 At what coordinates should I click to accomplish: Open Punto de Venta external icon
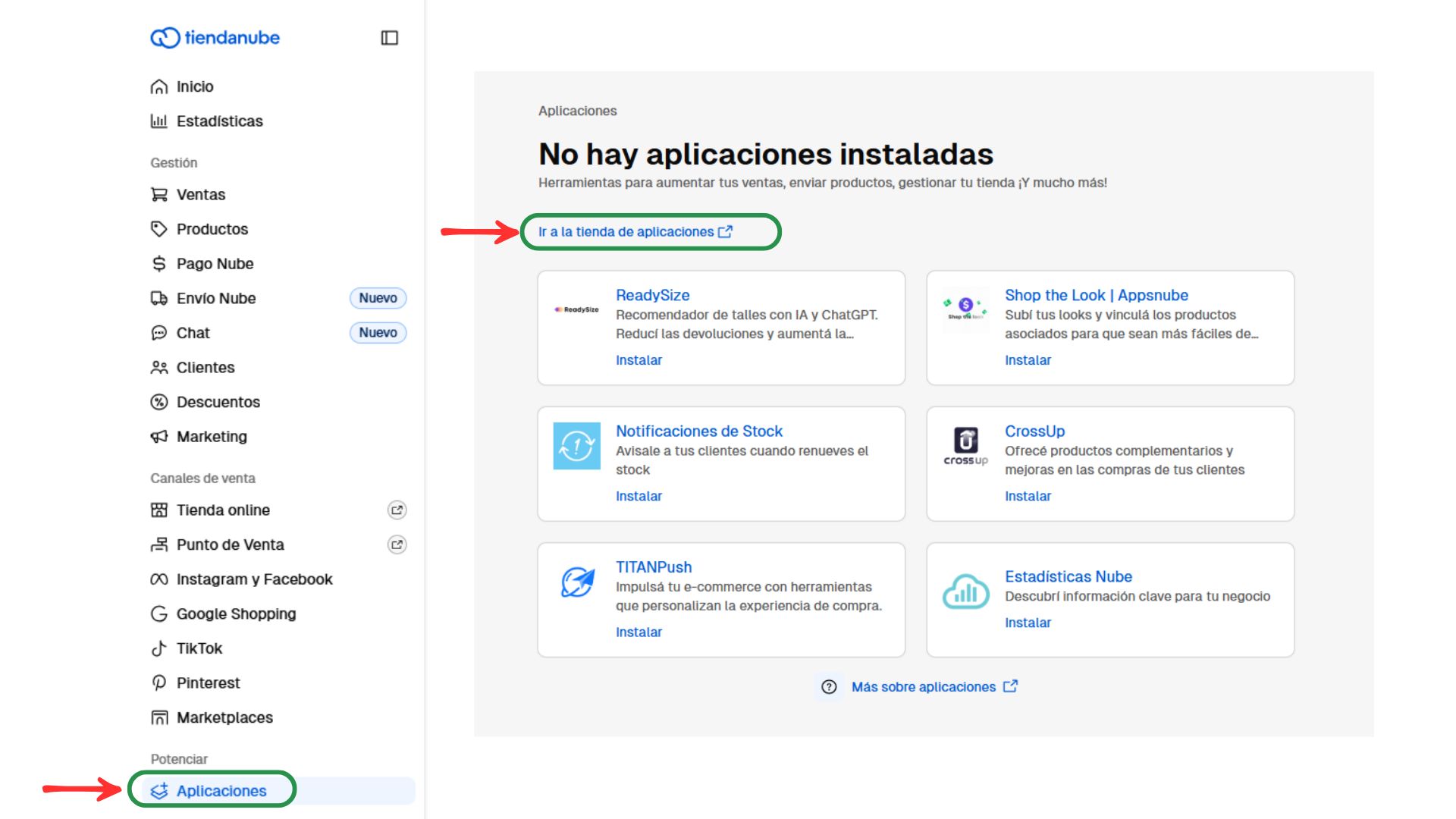point(397,544)
